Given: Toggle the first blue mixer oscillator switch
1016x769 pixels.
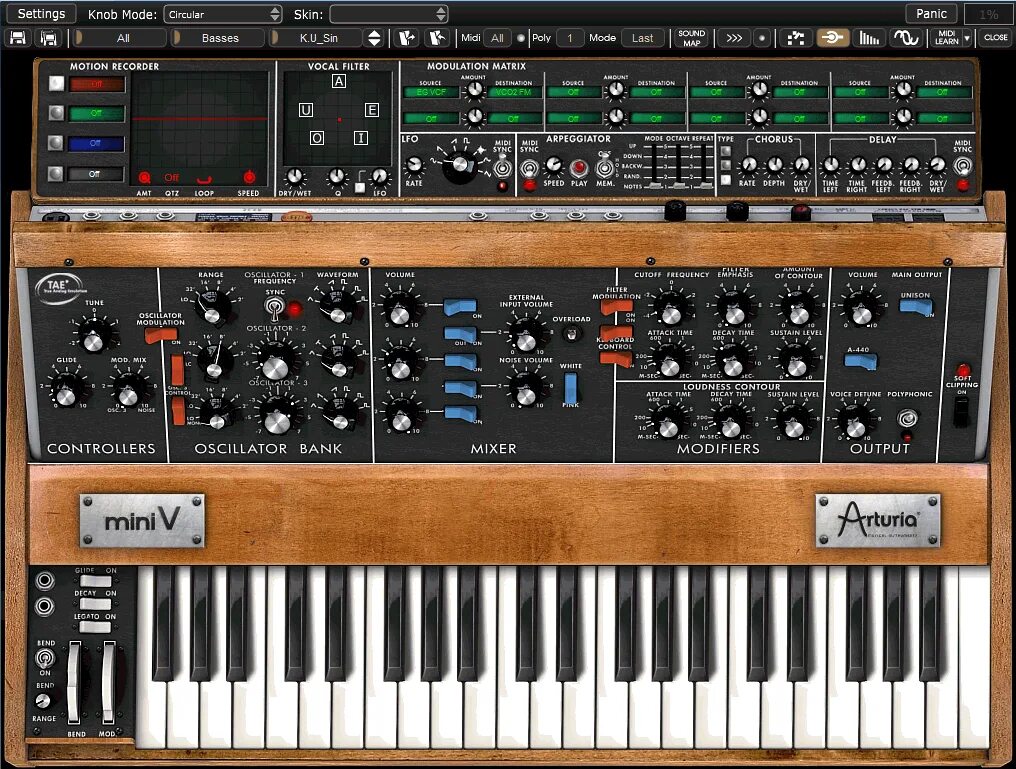Looking at the screenshot, I should click(460, 307).
